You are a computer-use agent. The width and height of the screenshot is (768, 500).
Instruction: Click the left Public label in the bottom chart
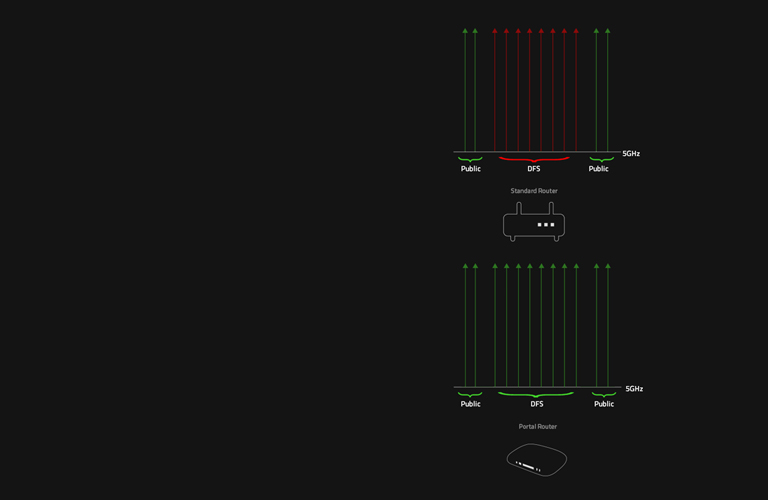471,404
